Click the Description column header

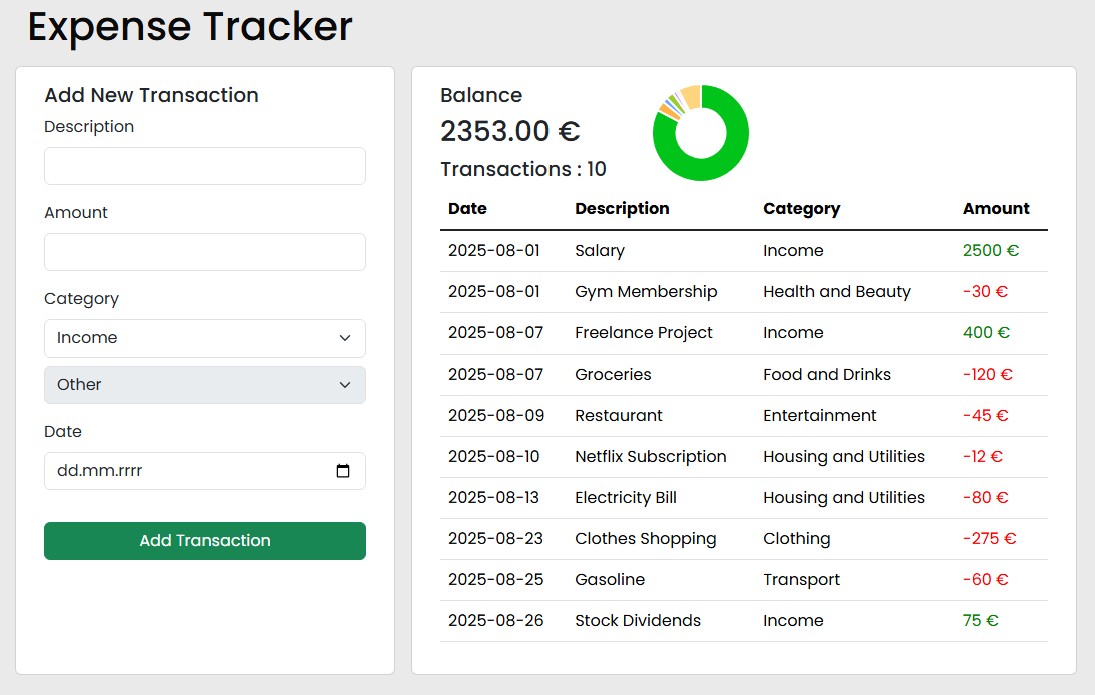tap(622, 209)
